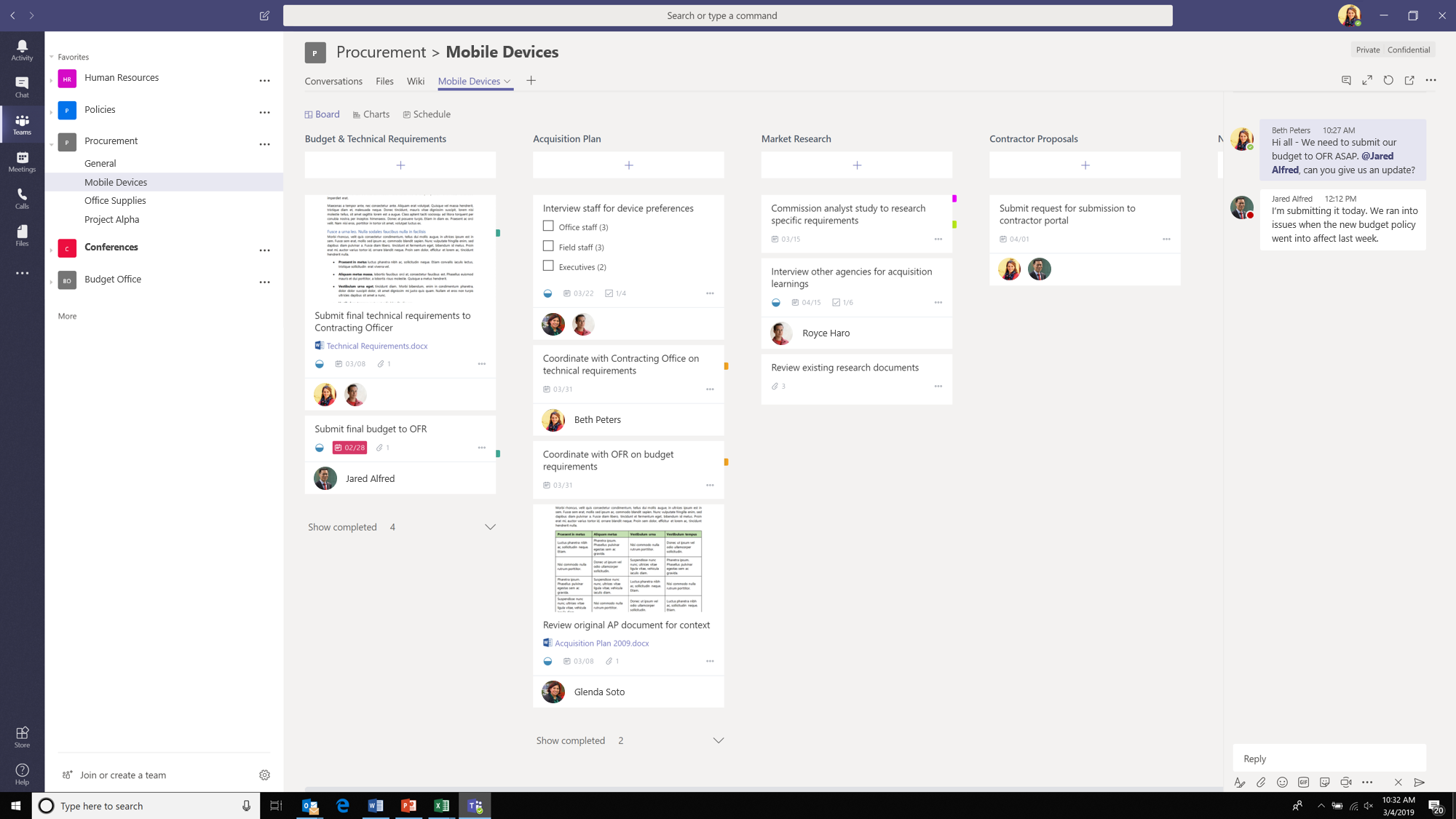
Task: Open the Schedule view
Action: tap(427, 114)
